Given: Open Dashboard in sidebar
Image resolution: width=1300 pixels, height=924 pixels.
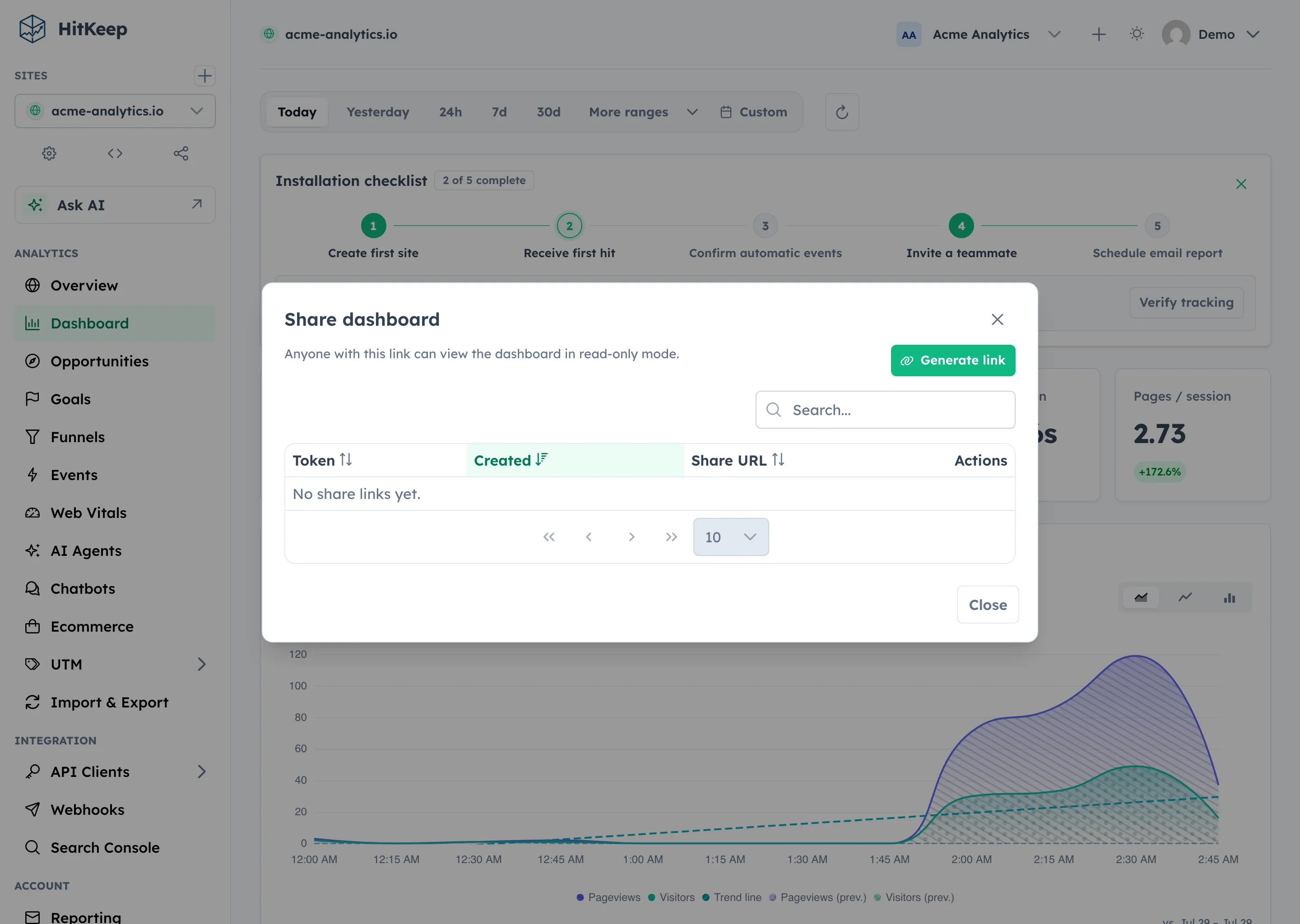Looking at the screenshot, I should pos(115,323).
